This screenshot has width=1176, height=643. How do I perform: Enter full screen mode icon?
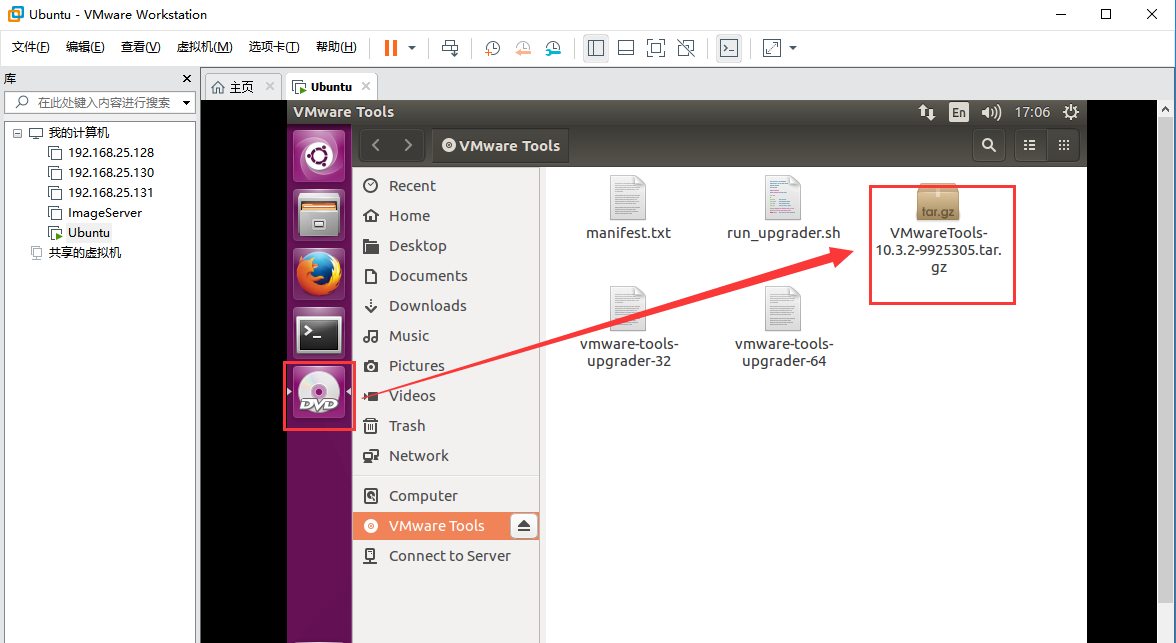click(656, 48)
